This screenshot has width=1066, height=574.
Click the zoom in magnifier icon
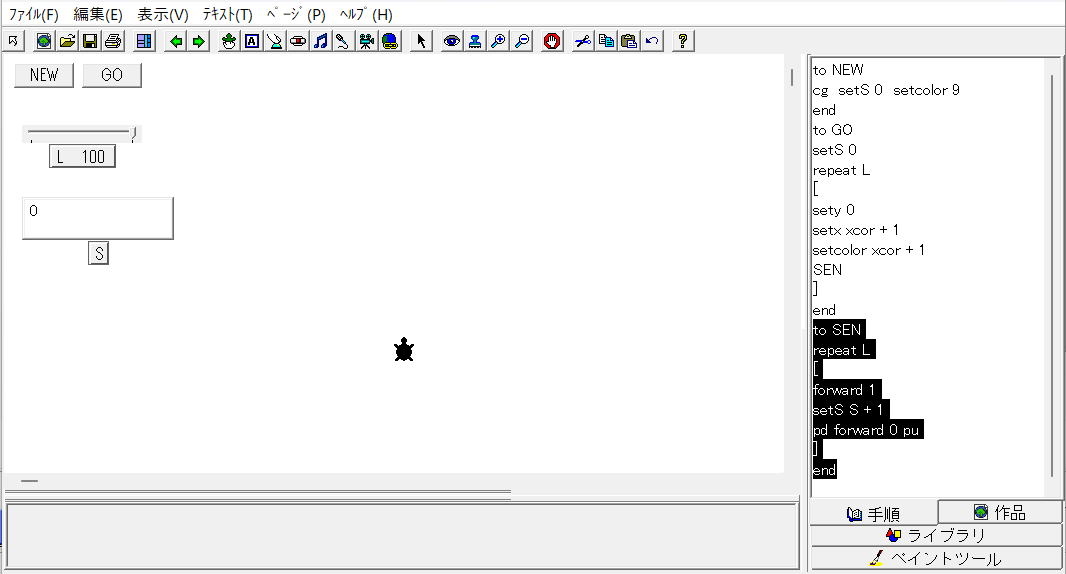[x=498, y=41]
